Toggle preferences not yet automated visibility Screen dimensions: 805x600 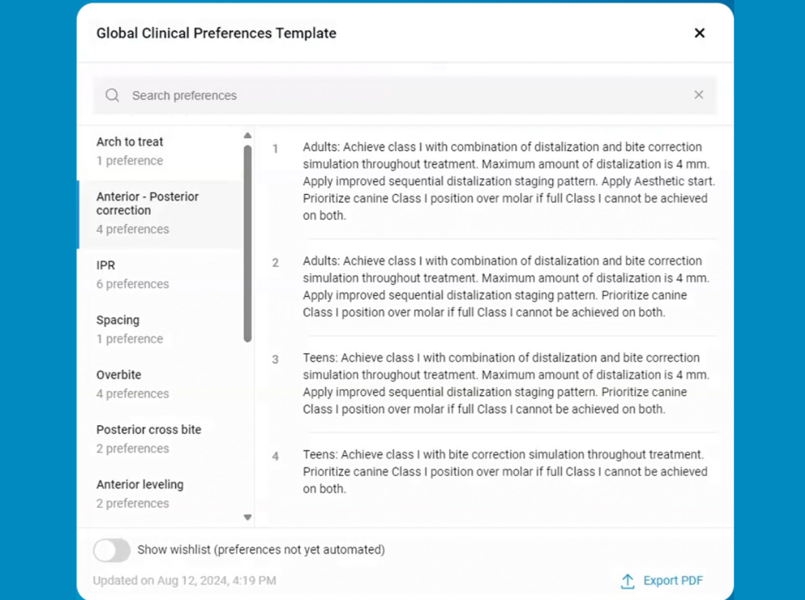click(x=111, y=550)
